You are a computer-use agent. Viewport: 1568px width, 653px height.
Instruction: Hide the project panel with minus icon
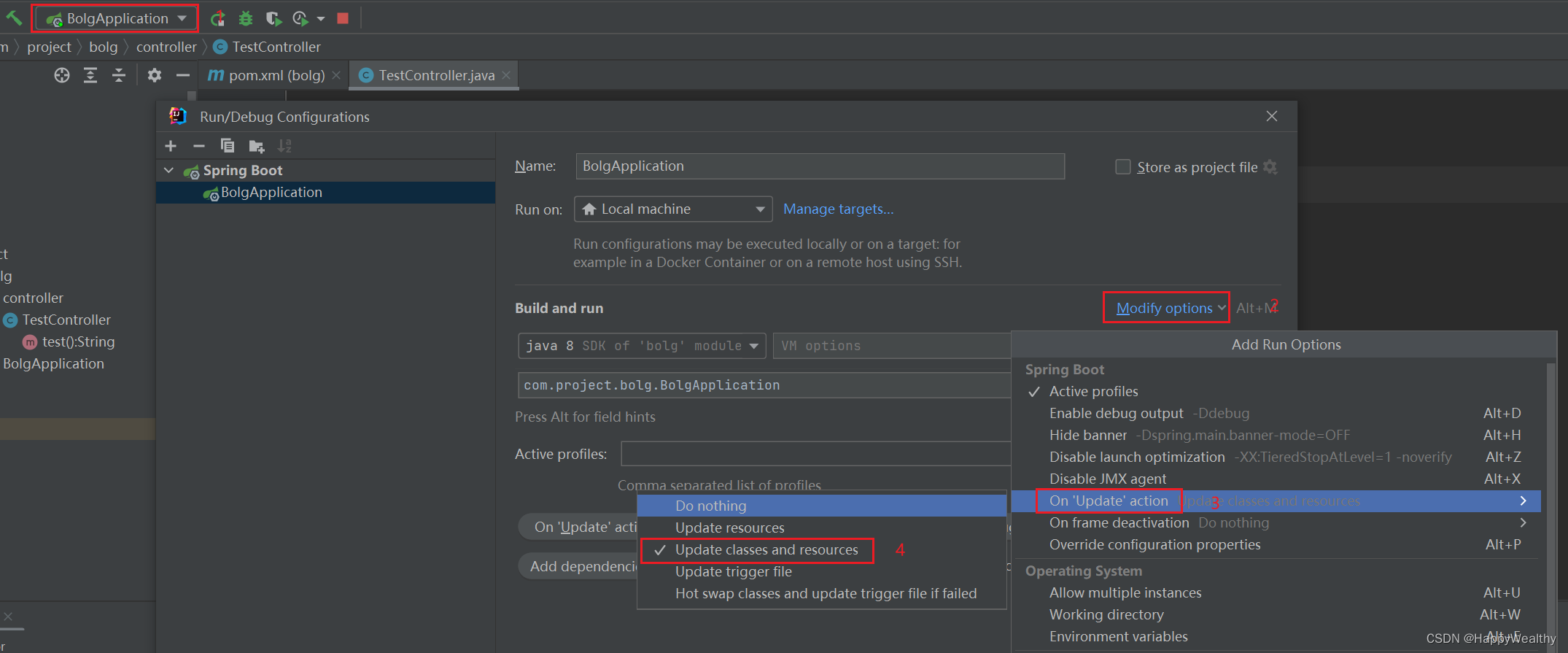183,75
